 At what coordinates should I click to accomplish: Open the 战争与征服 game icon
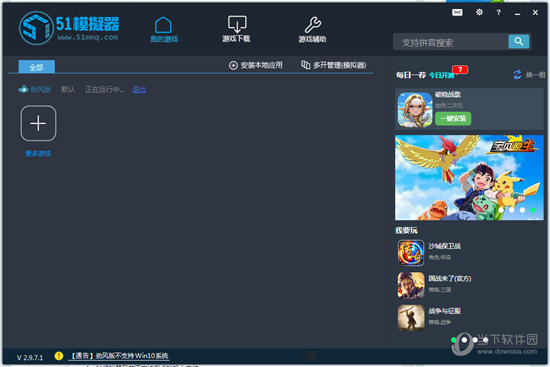411,318
